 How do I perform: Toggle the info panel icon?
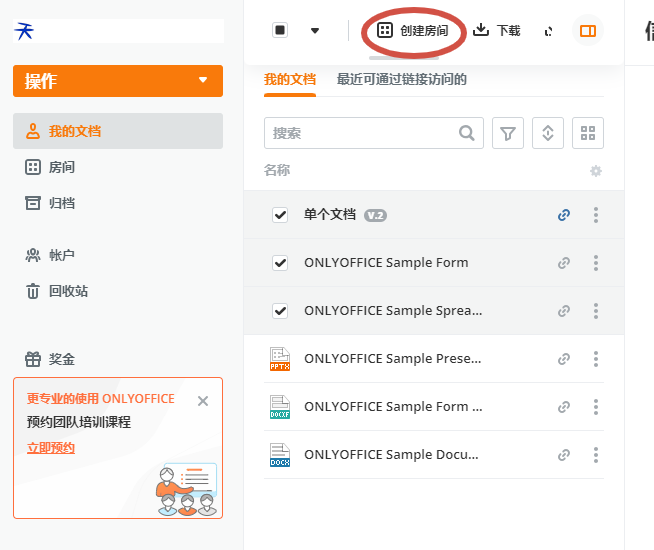tap(588, 30)
